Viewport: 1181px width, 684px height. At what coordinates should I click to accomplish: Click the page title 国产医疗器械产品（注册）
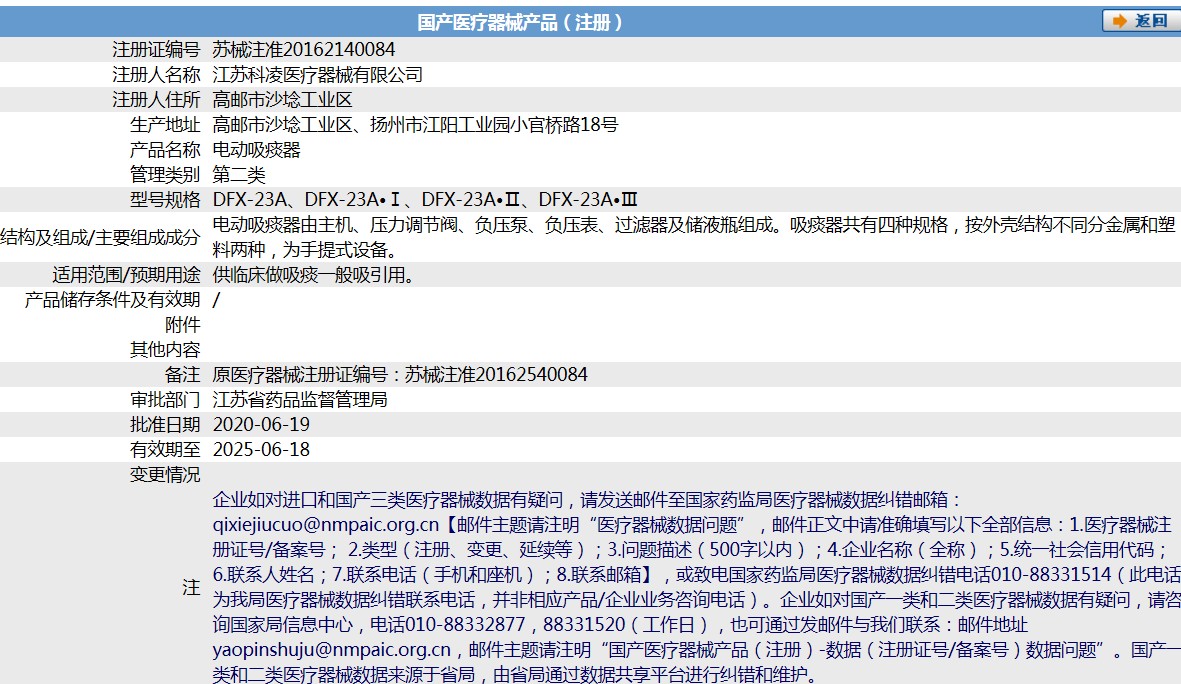click(x=520, y=23)
